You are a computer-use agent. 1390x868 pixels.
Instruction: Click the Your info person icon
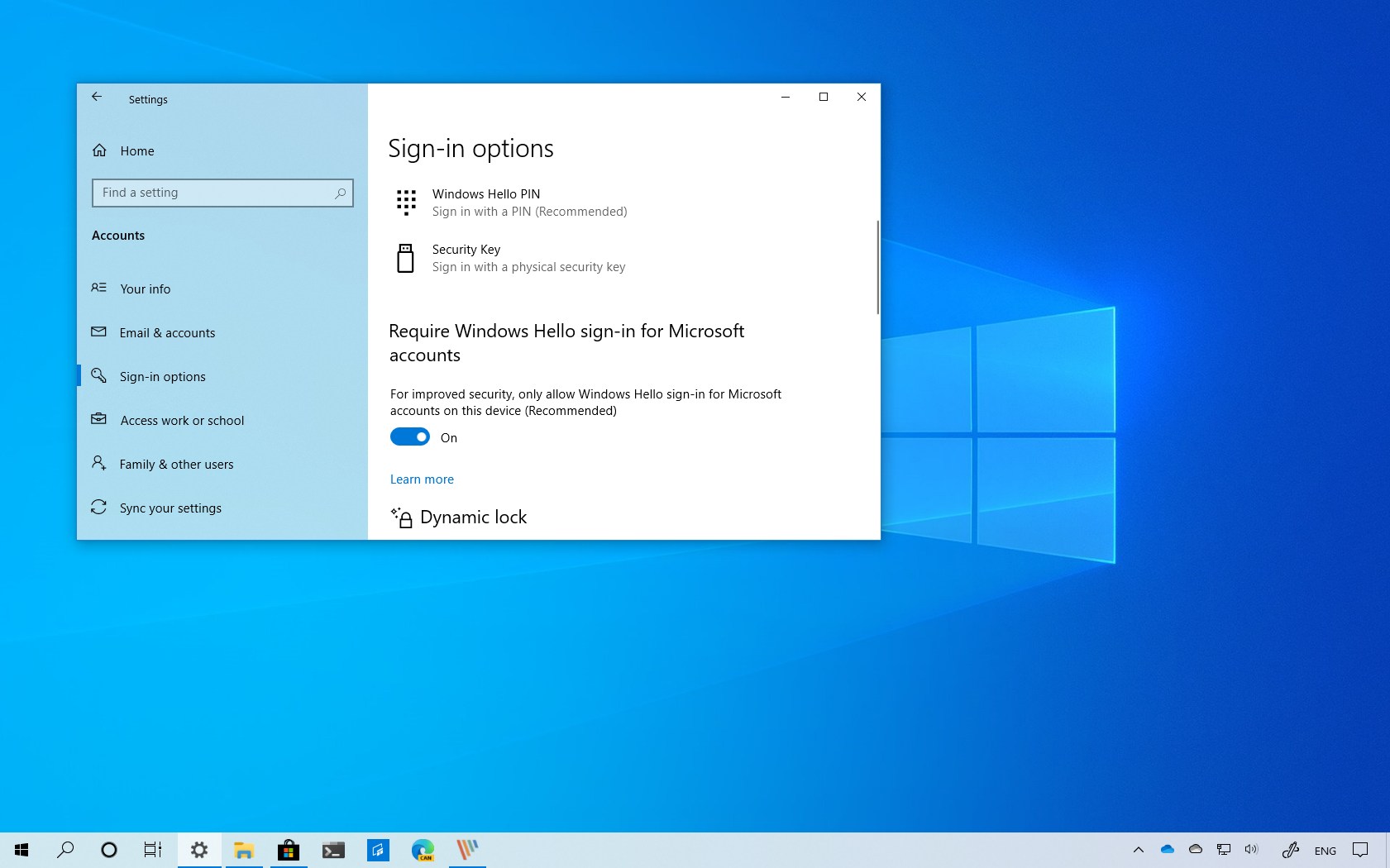coord(98,288)
